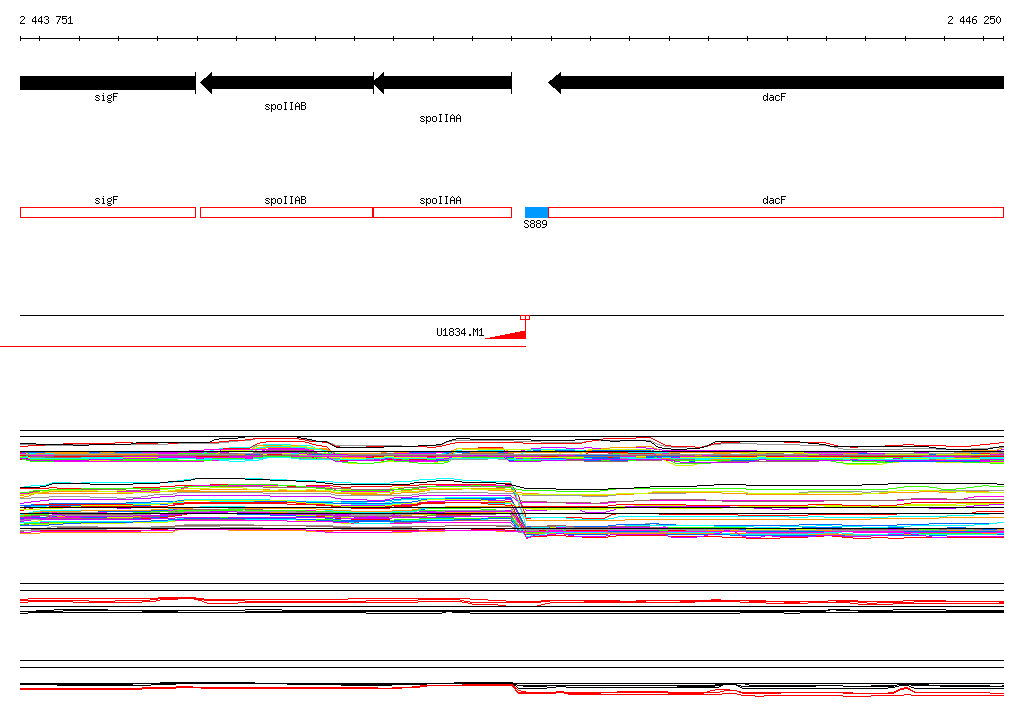This screenshot has width=1024, height=714.
Task: Click the spoIIAA label above red box
Action: 440,200
